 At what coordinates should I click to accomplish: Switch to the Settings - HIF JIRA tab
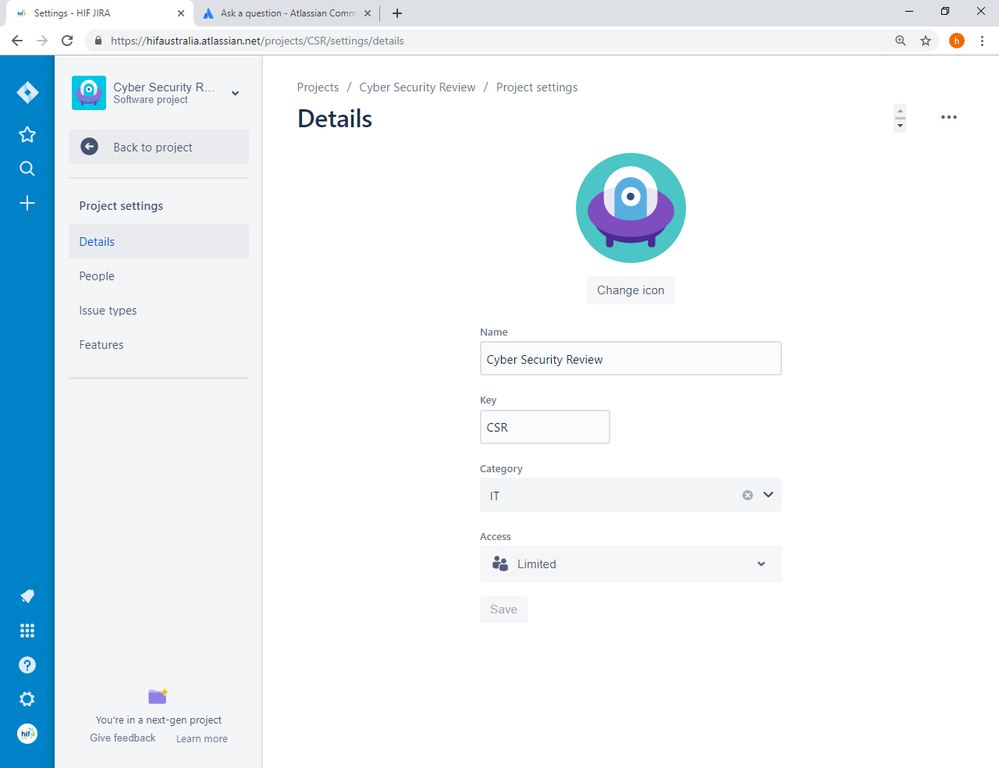point(97,13)
